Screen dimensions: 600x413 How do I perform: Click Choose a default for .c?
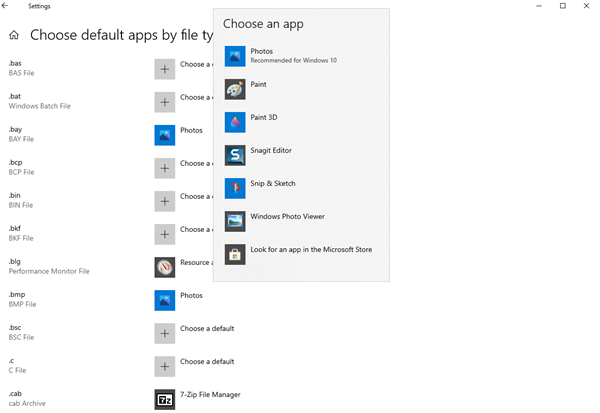207,361
